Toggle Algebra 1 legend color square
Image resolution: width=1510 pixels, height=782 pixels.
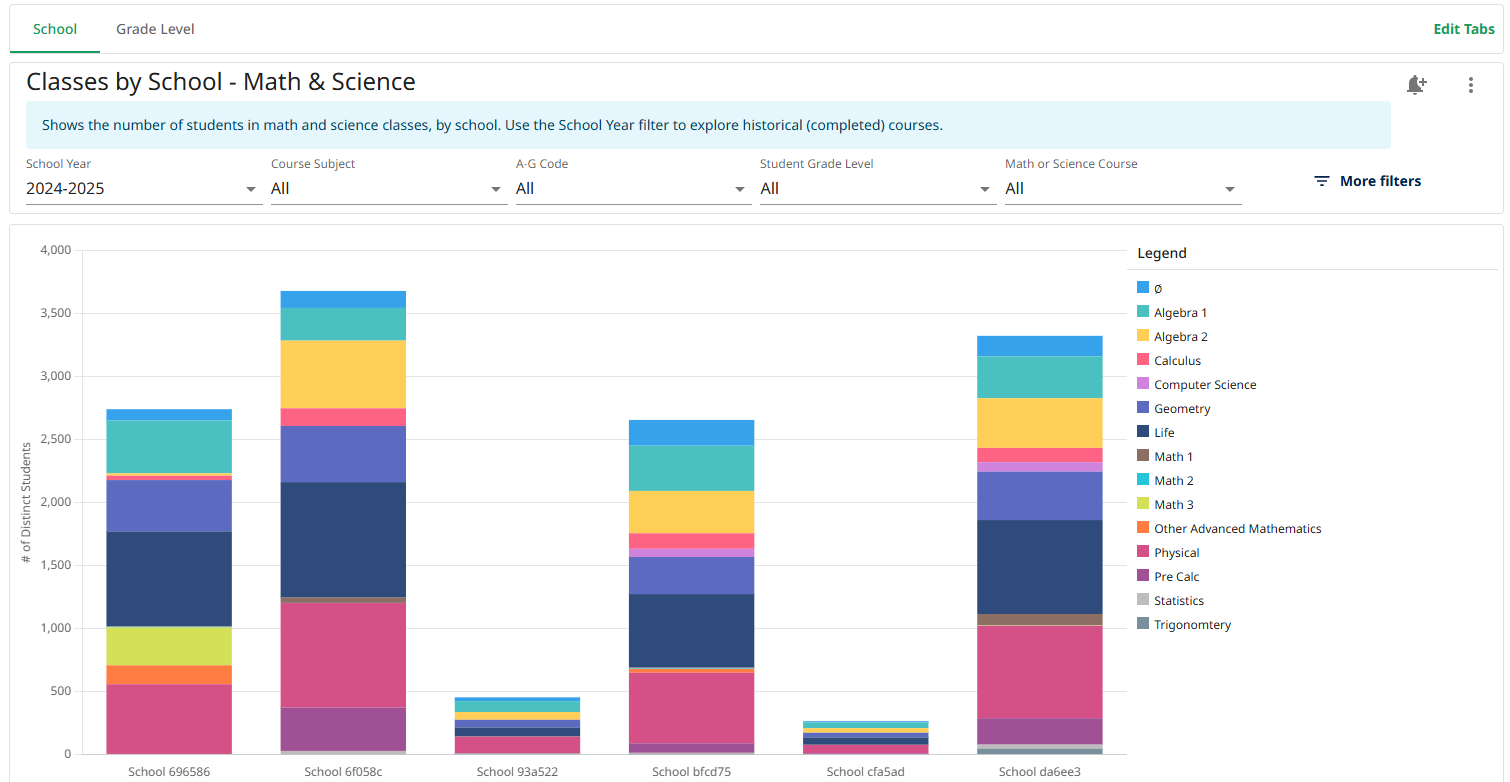tap(1143, 313)
